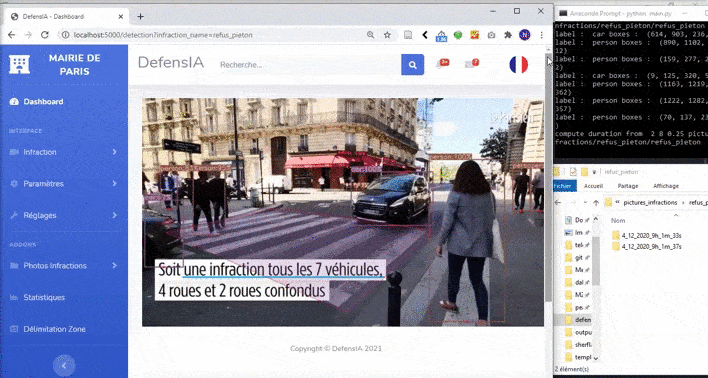Click the yellow and red extension icon
The height and width of the screenshot is (378, 708).
click(x=475, y=35)
